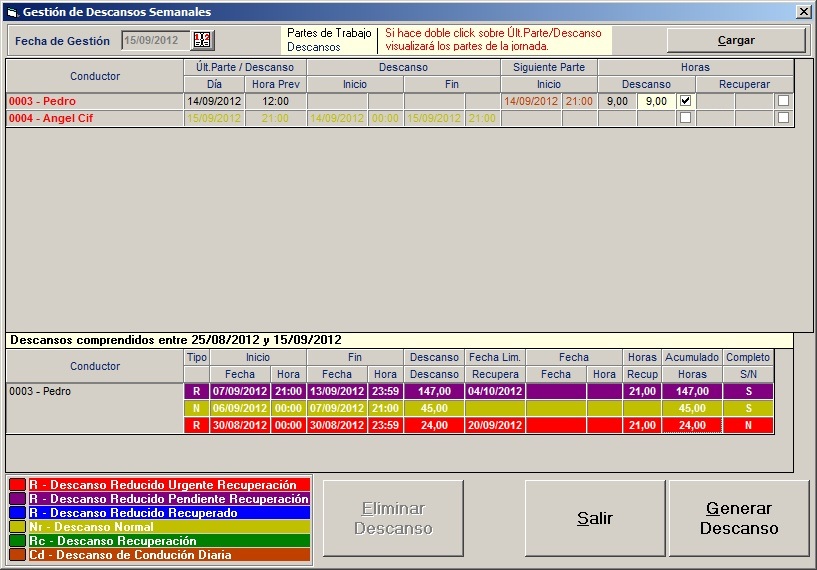Click the Cd - Descanso de Condución Diaria label
Viewport: 817px width, 570px height.
(x=169, y=555)
